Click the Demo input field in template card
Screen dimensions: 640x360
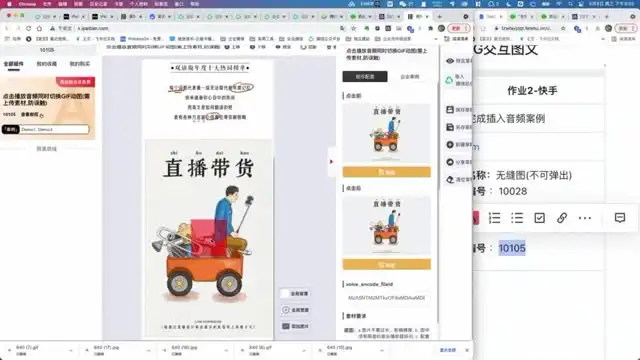point(54,129)
